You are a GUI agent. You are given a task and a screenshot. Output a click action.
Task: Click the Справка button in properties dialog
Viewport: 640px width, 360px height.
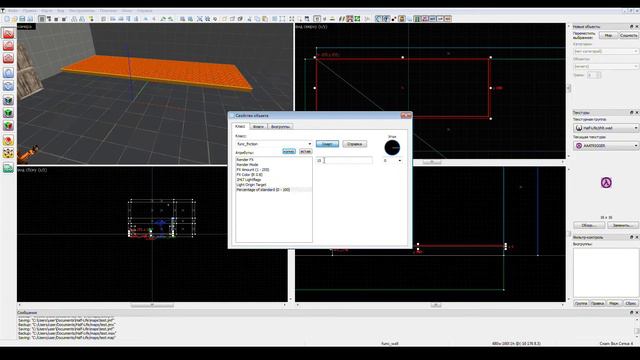pyautogui.click(x=354, y=144)
